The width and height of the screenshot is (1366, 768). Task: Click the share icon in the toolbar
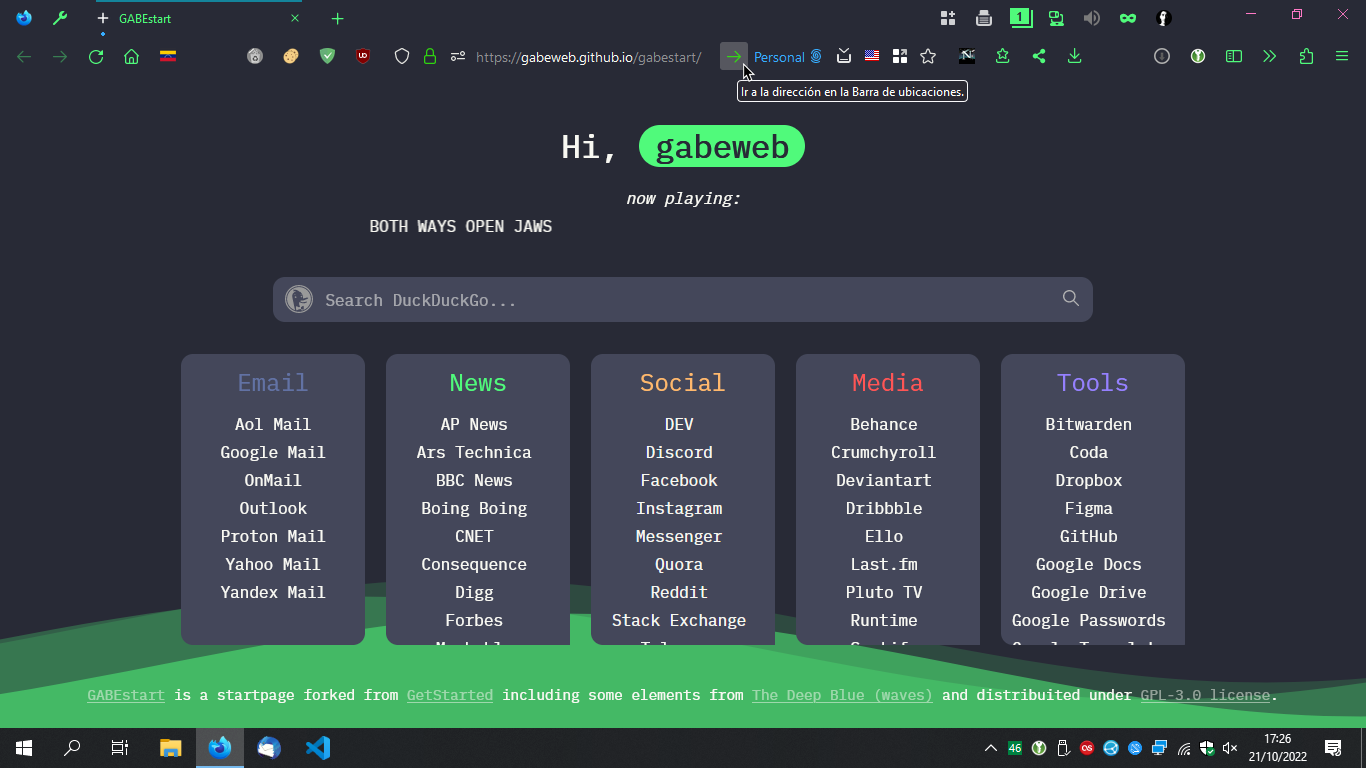[x=1039, y=57]
